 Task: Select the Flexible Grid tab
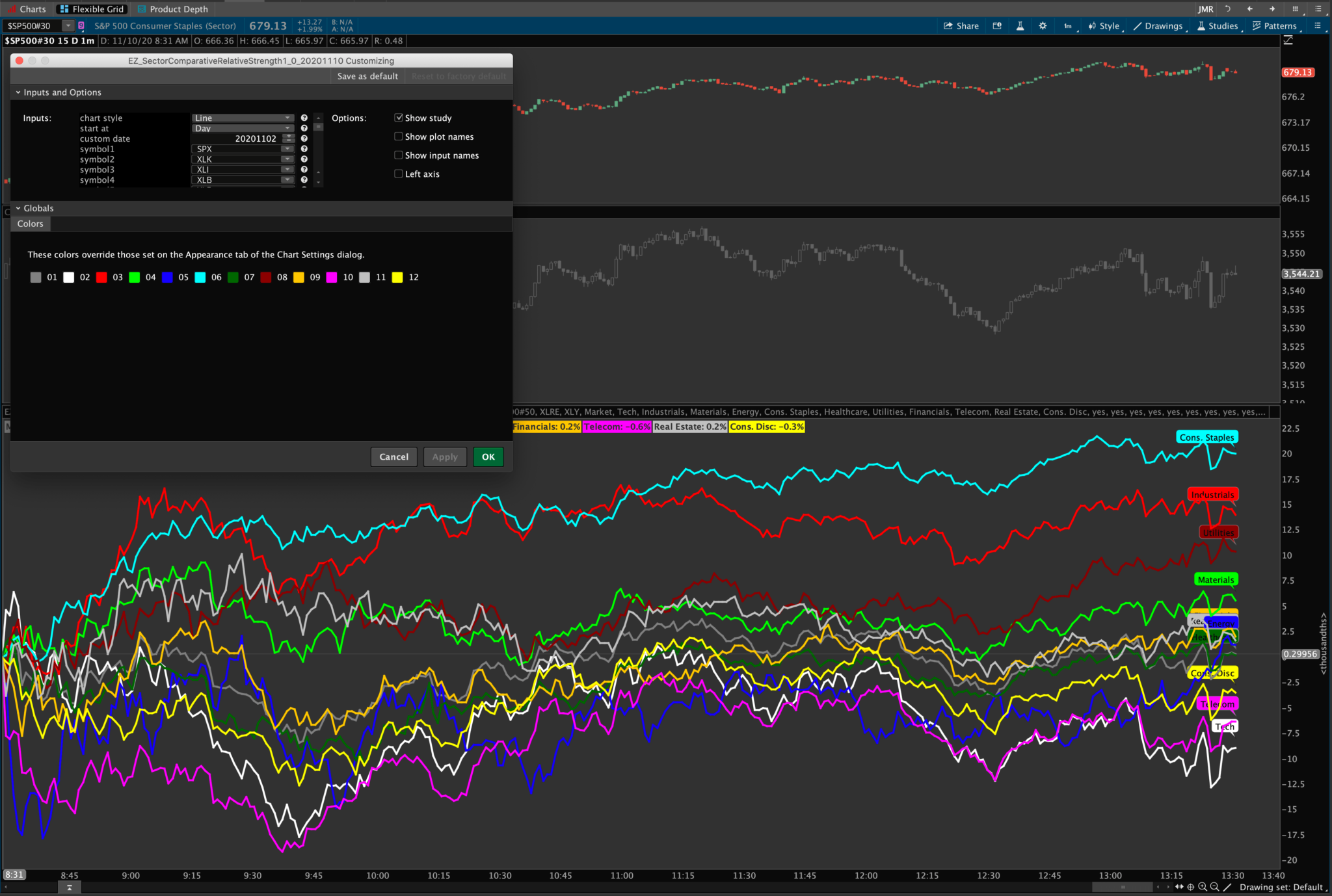91,9
